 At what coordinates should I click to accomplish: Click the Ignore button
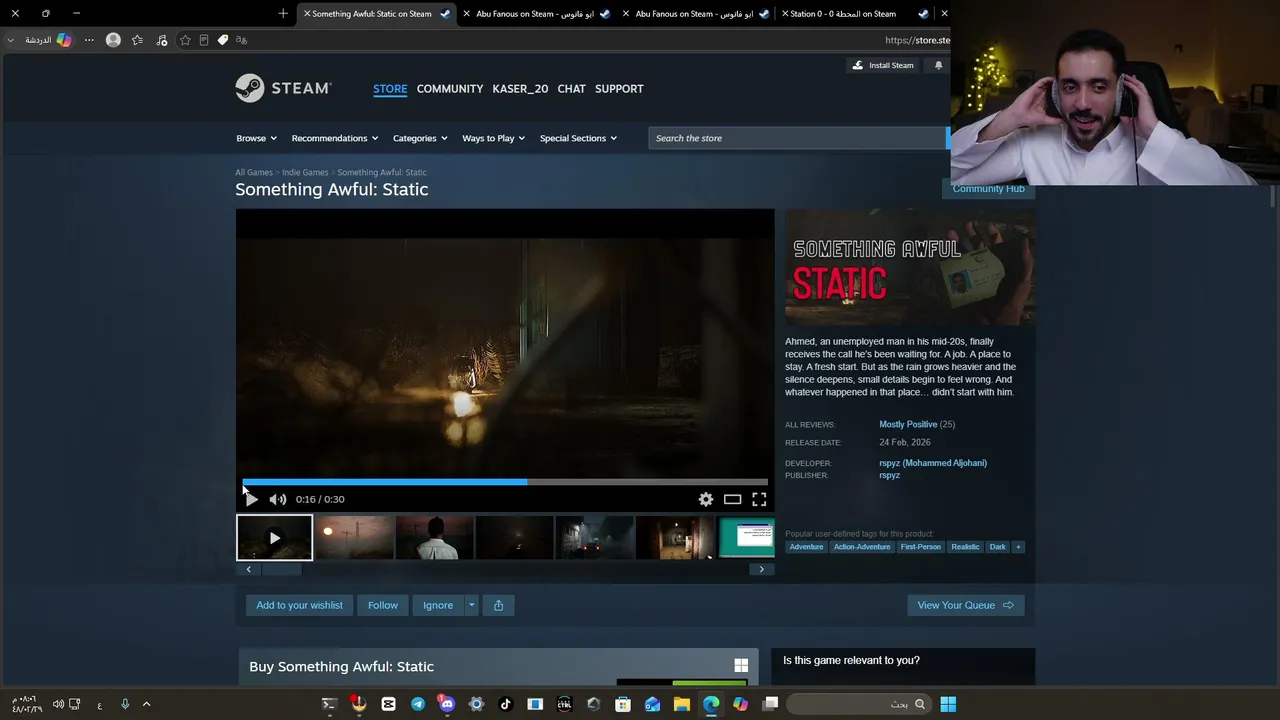(438, 605)
